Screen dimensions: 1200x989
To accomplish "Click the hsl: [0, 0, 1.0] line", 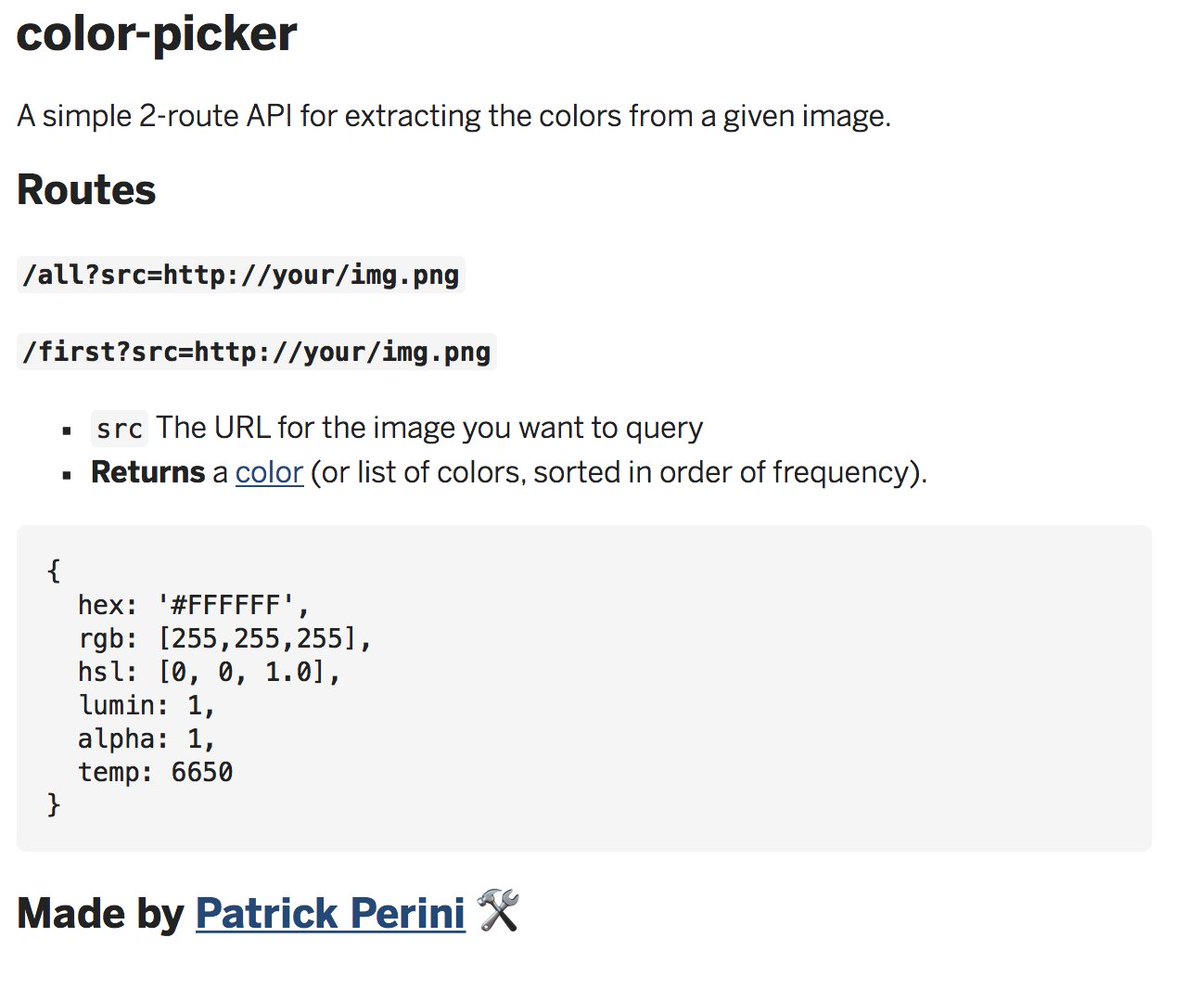I will 210,672.
